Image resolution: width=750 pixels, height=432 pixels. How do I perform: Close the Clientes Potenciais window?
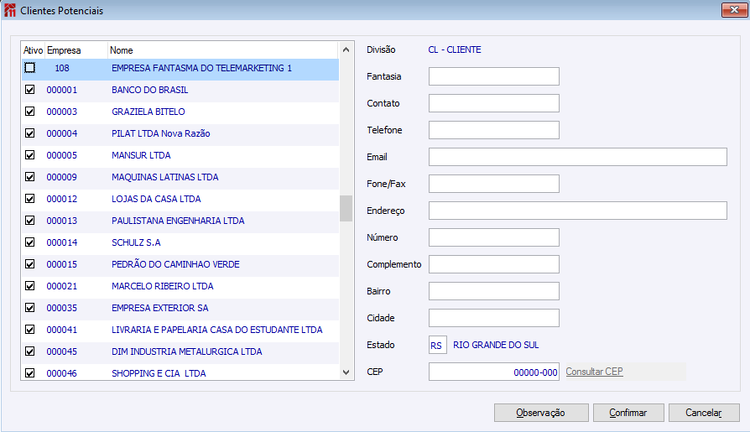click(x=734, y=10)
